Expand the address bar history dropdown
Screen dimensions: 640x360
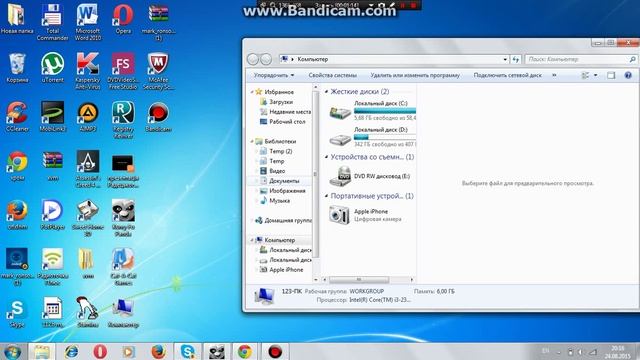point(505,59)
